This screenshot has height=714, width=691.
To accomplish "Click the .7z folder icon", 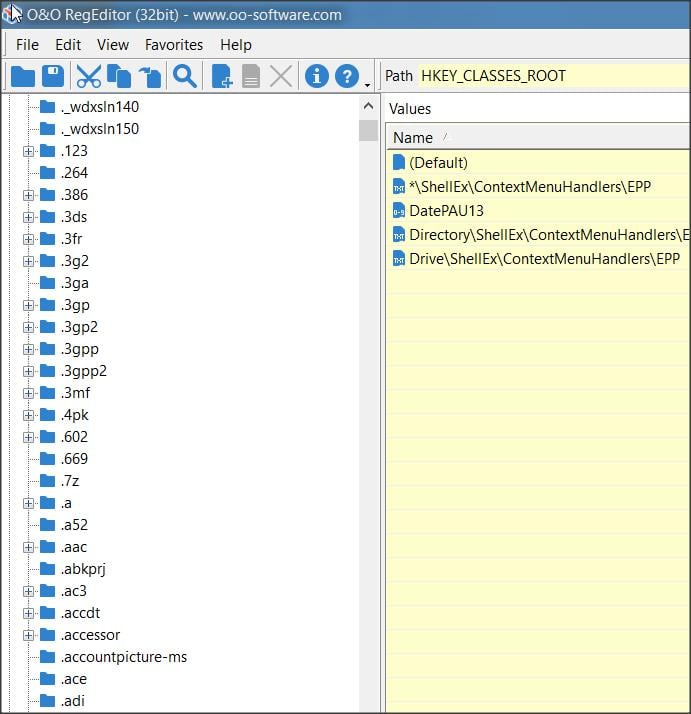I will point(47,480).
